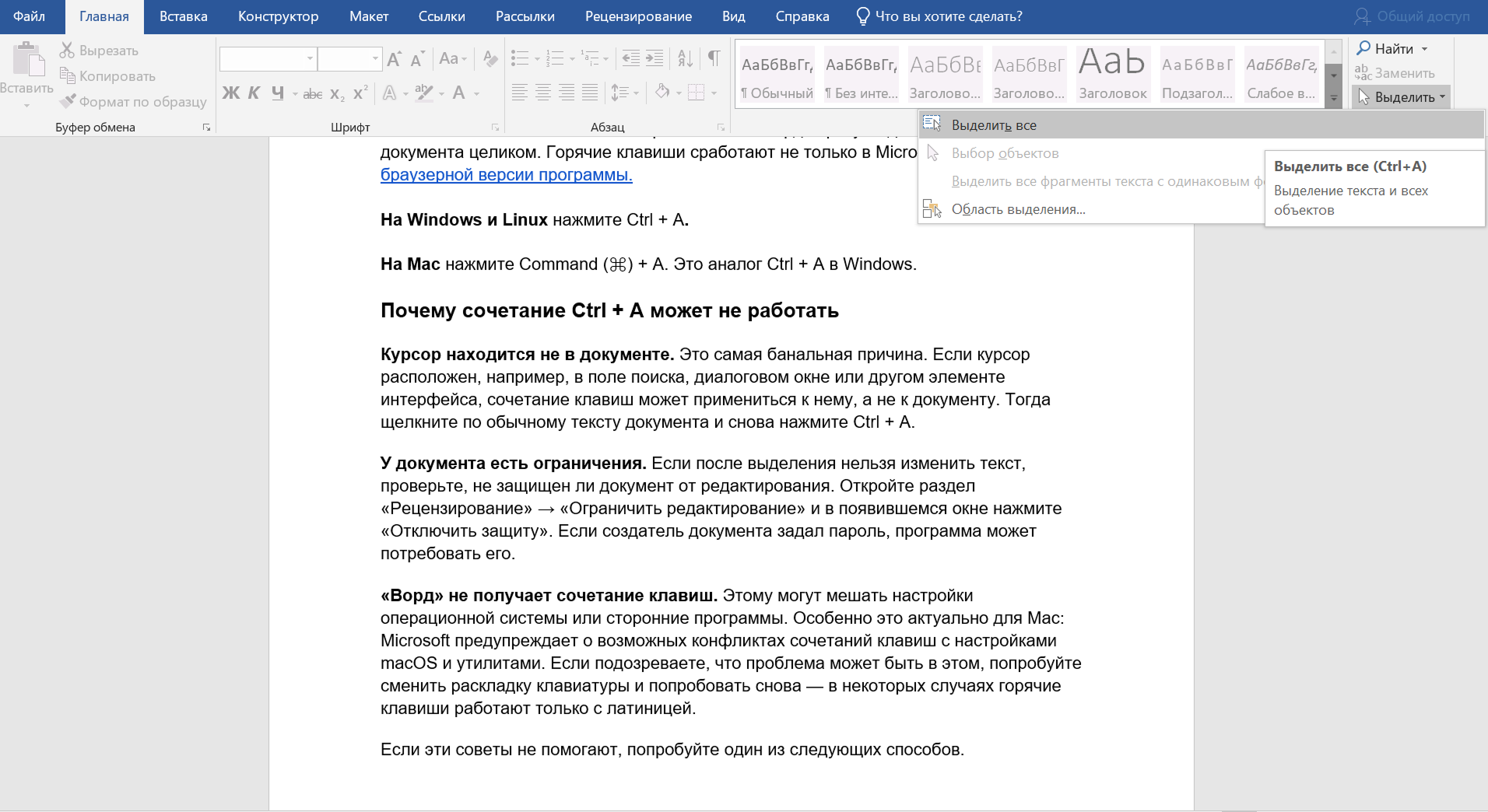Align text right

tap(567, 93)
